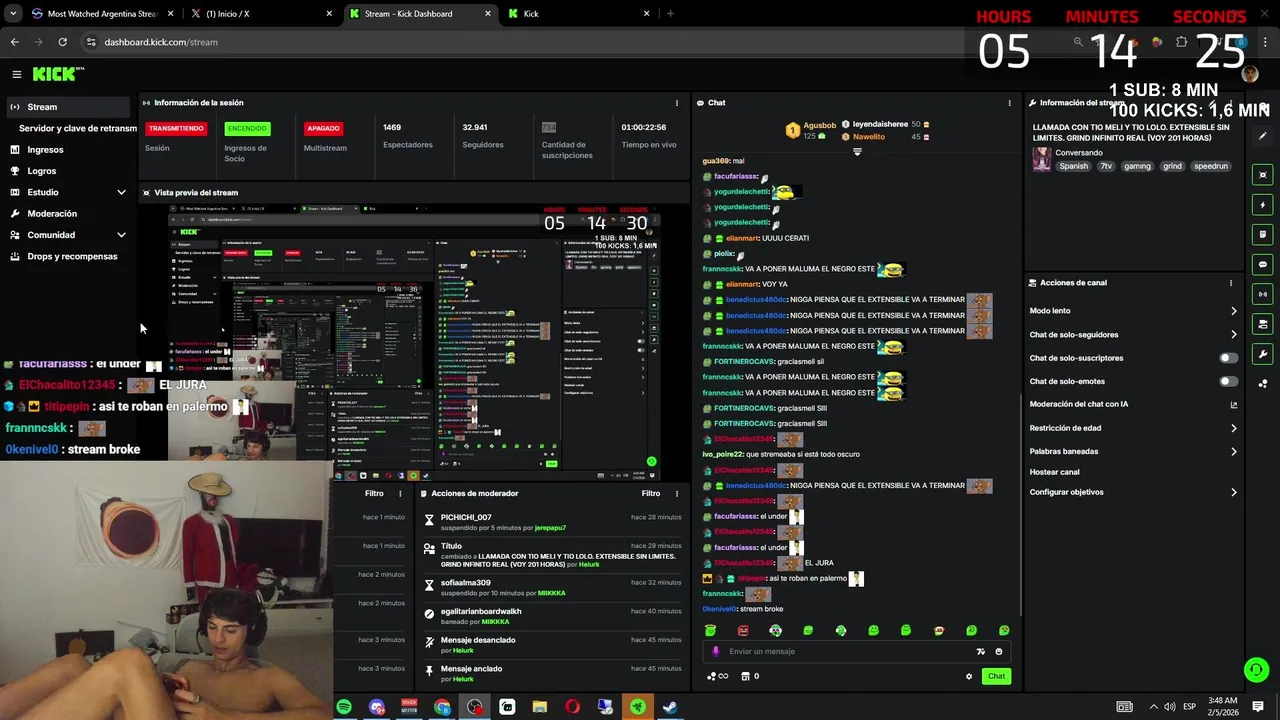Switch to the Kick browser tab
Viewport: 1280px width, 720px height.
click(580, 14)
